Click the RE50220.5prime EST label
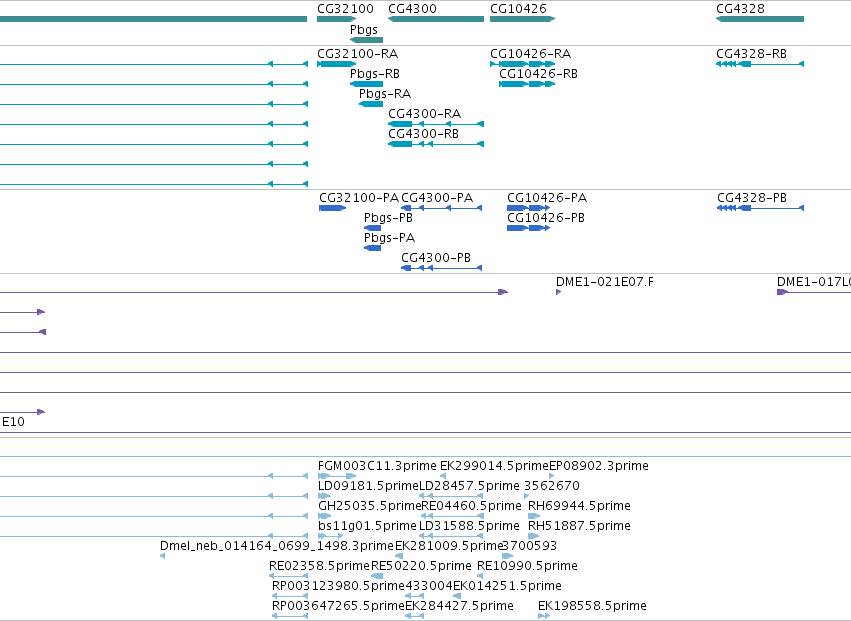This screenshot has width=851, height=621. (421, 566)
